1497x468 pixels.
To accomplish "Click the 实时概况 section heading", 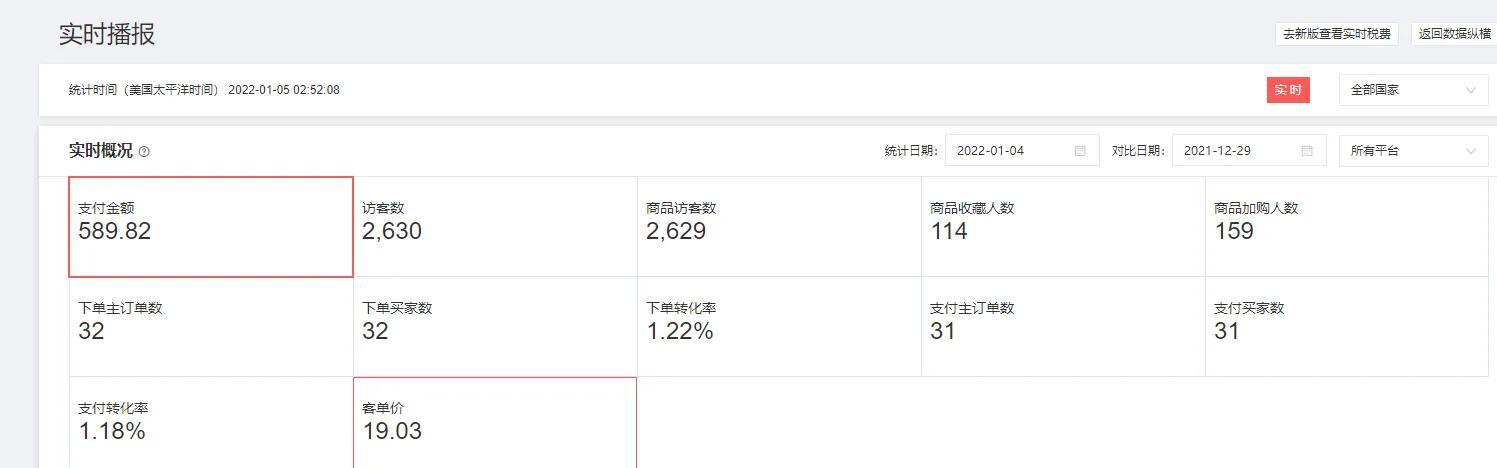I will coord(100,151).
